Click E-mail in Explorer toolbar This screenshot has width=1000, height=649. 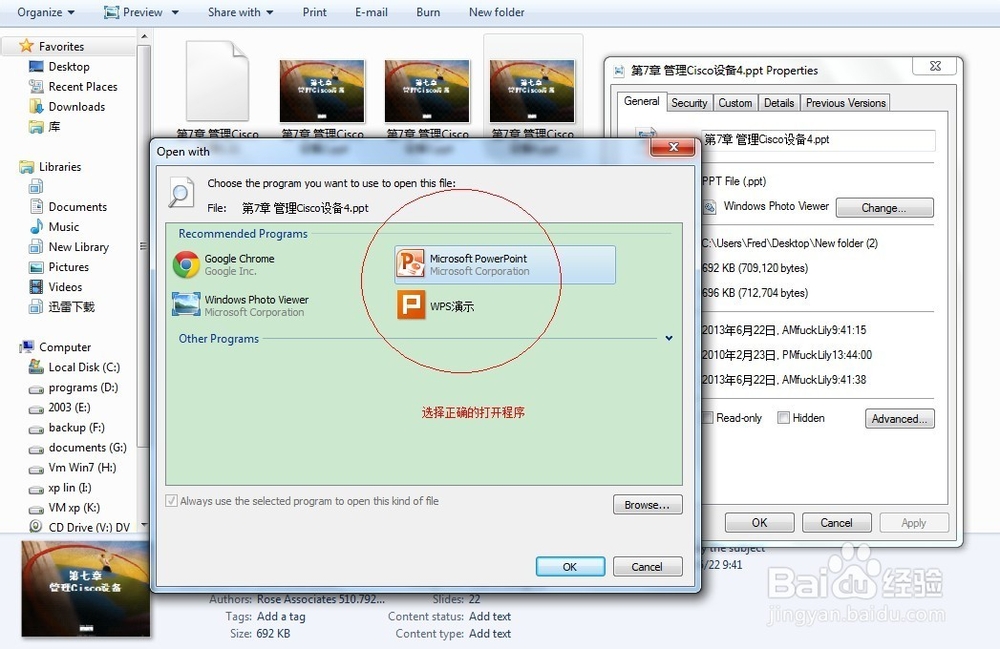371,12
